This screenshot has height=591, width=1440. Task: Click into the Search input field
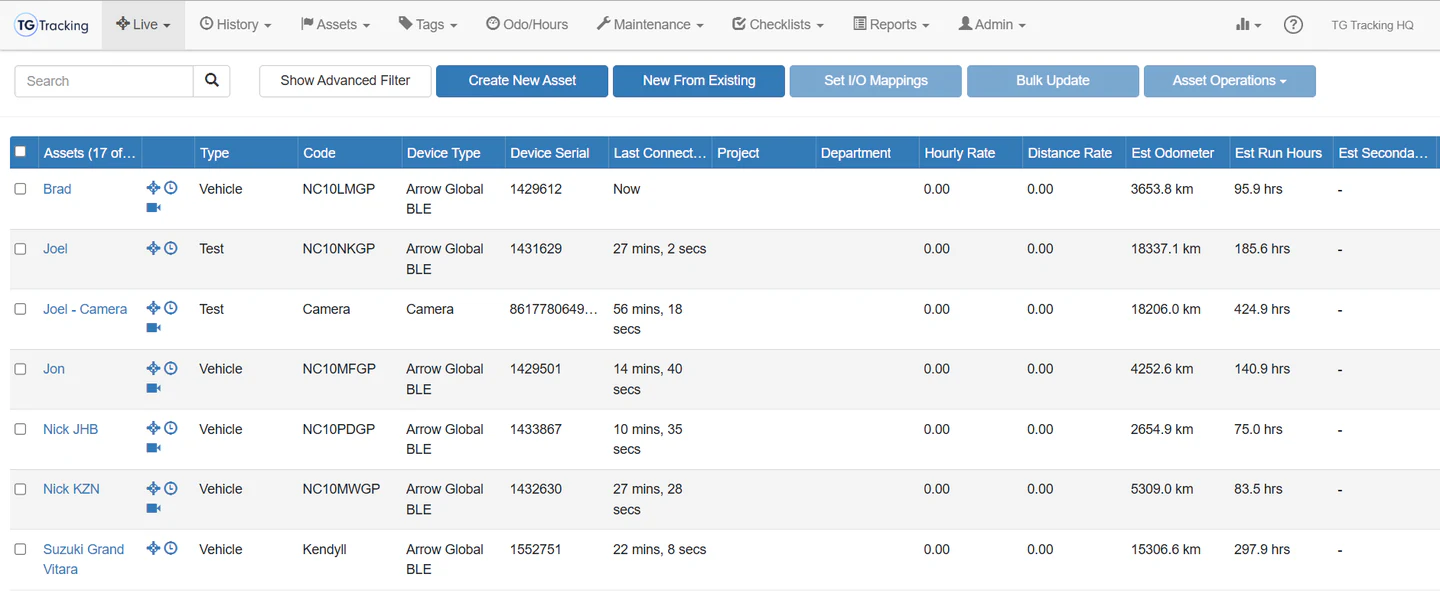(104, 81)
